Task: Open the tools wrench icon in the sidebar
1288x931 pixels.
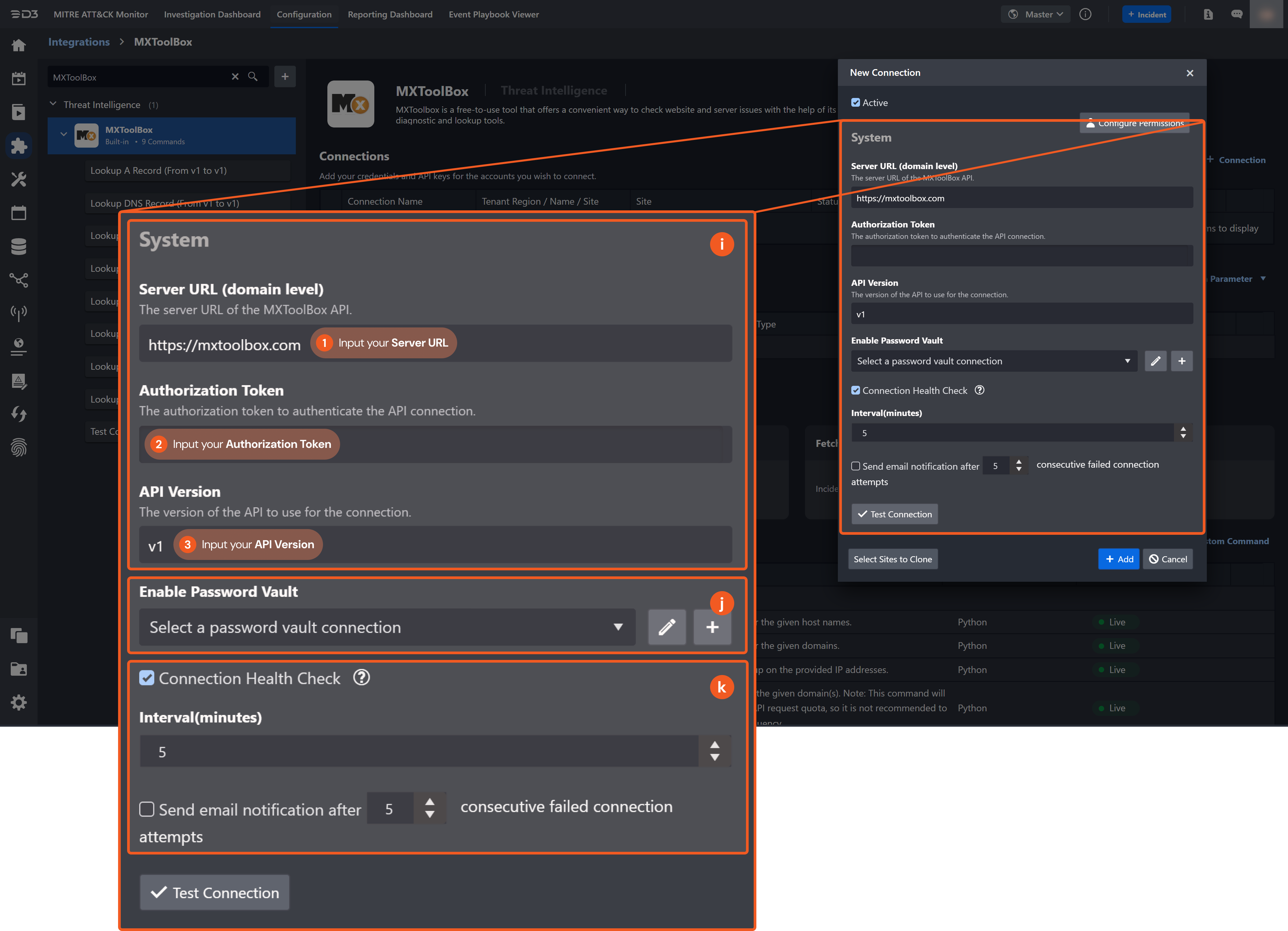Action: (19, 179)
